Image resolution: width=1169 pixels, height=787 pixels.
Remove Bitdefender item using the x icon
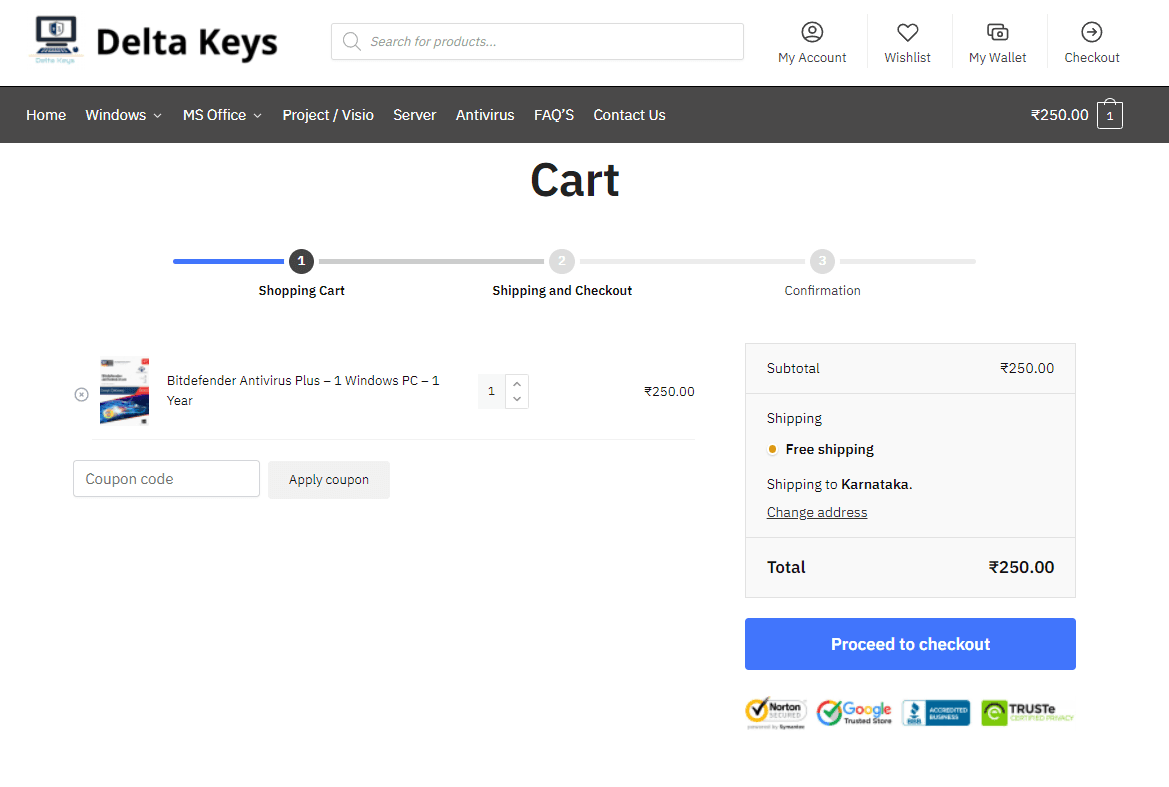point(81,394)
